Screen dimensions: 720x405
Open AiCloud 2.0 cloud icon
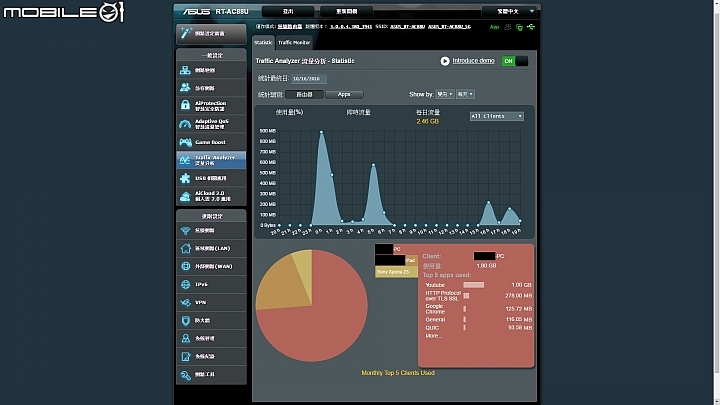pos(185,196)
